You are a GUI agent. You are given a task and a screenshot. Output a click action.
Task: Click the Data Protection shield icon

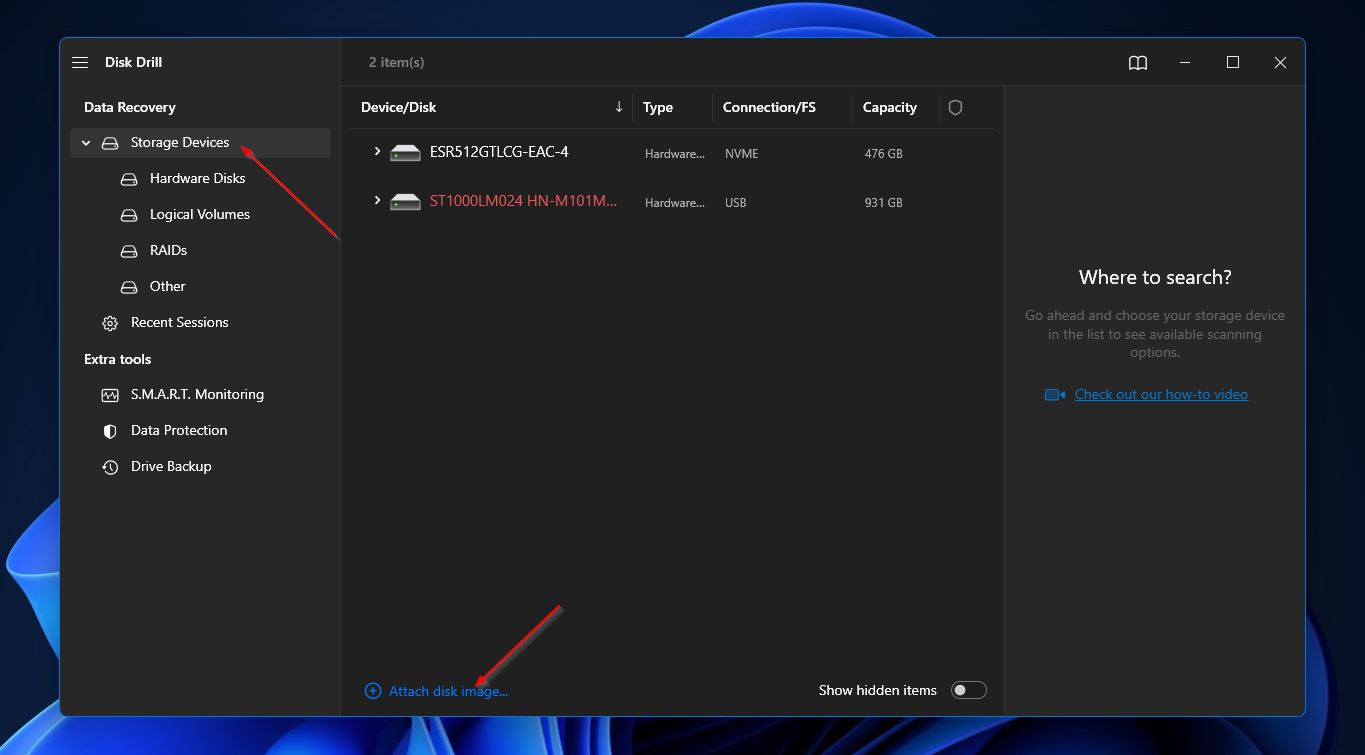pyautogui.click(x=110, y=431)
